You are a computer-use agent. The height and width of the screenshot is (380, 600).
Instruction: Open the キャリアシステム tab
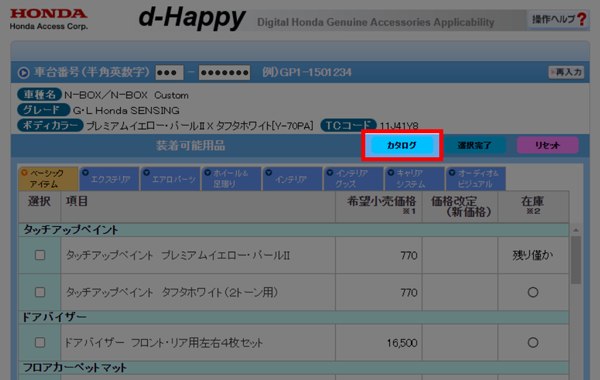pos(415,179)
